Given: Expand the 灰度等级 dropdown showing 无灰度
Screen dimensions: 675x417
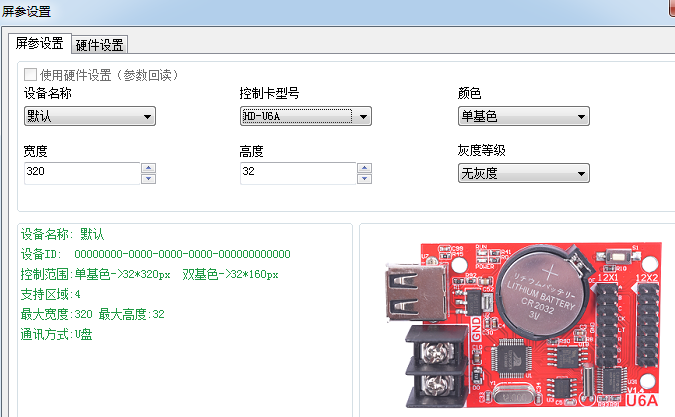Looking at the screenshot, I should pos(522,174).
